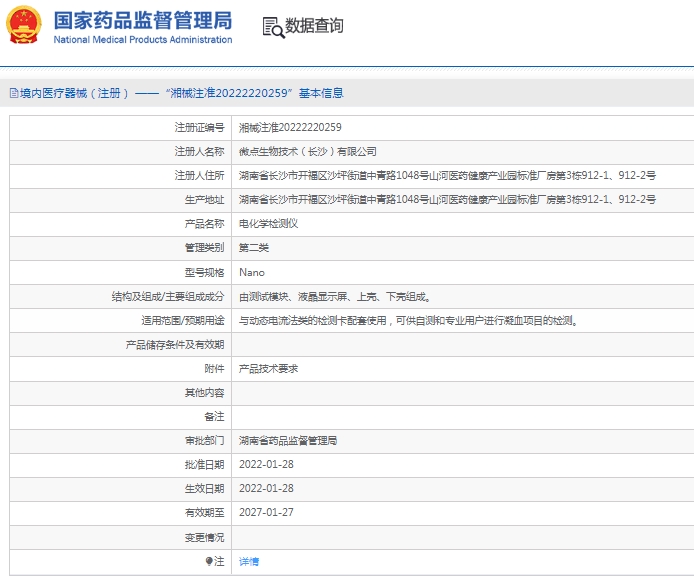
Task: Click the expiry date 2027-01-27
Action: point(266,512)
